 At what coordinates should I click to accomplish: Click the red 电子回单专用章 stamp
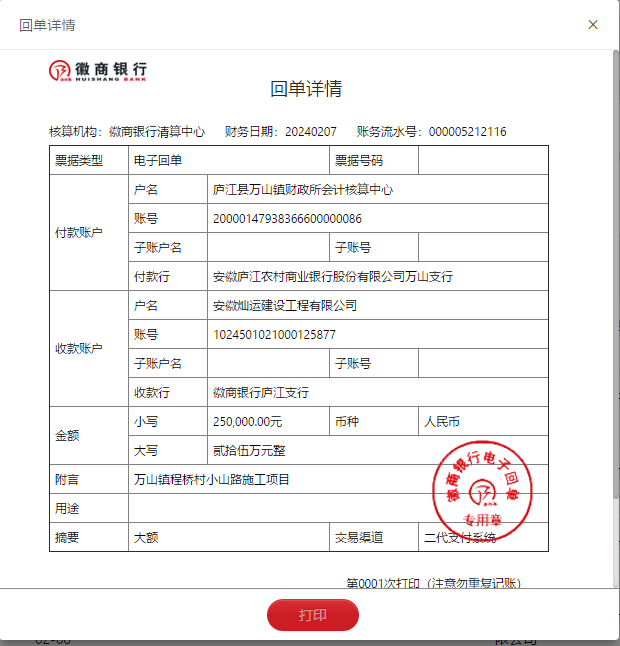tap(482, 487)
